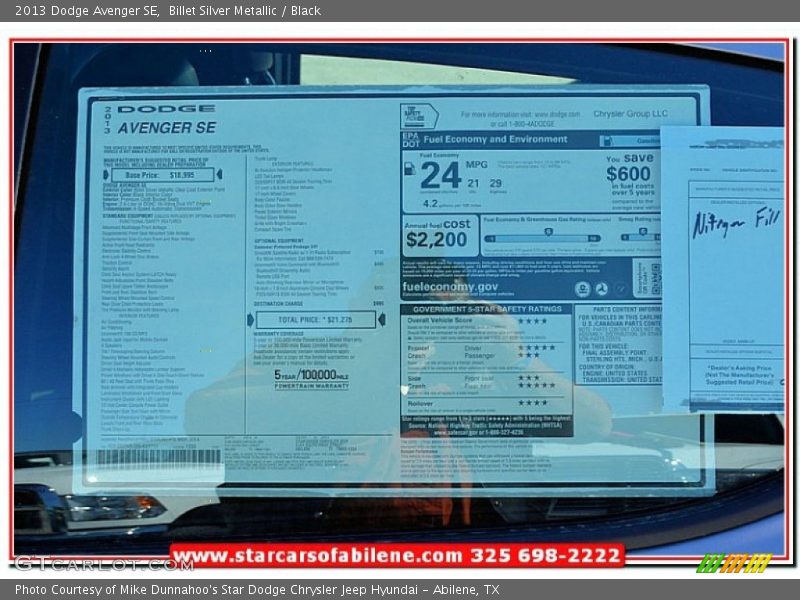Click the striped color logo at bottom right
This screenshot has width=800, height=600.
(734, 563)
